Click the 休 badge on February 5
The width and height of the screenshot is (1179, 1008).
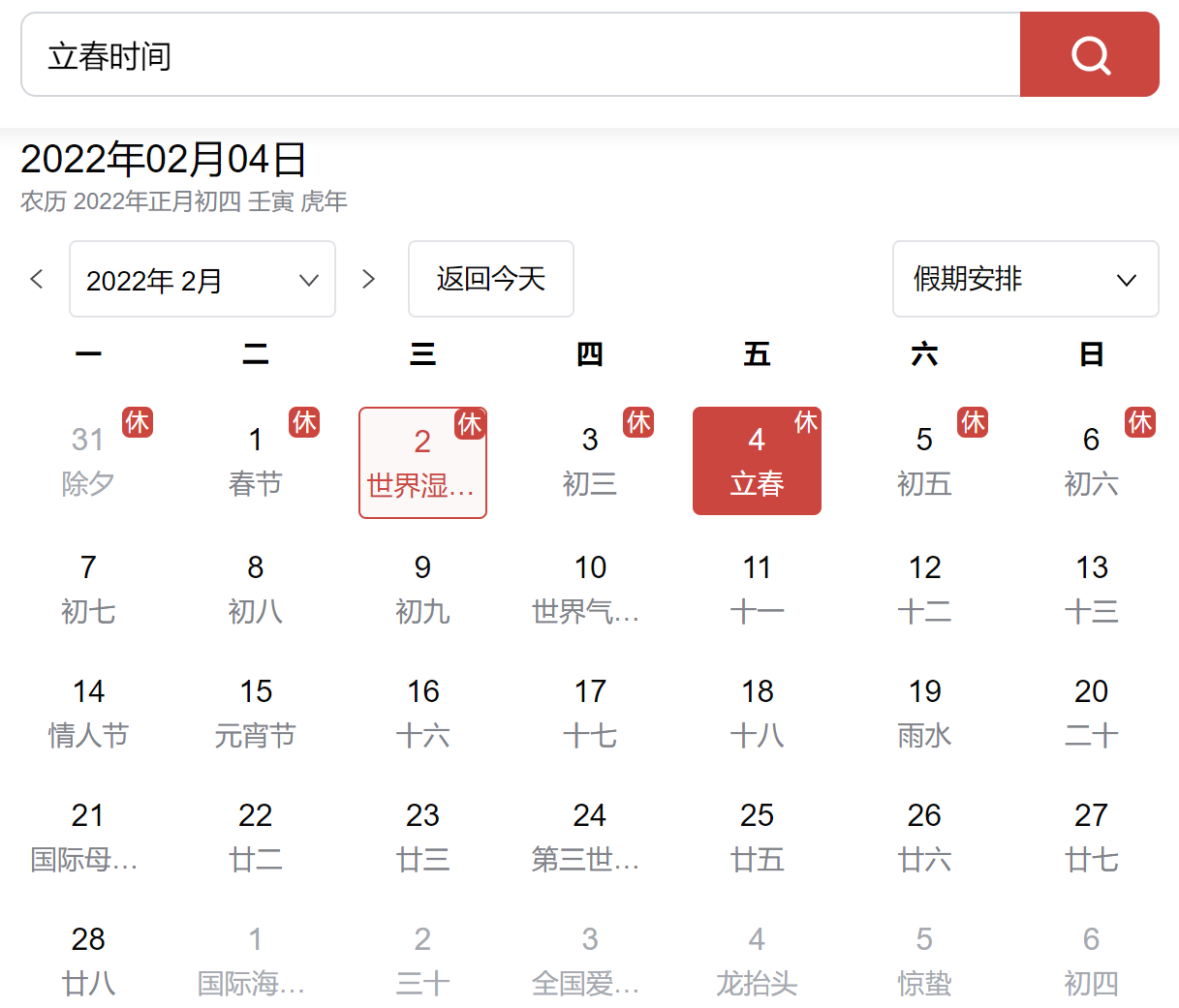click(974, 422)
